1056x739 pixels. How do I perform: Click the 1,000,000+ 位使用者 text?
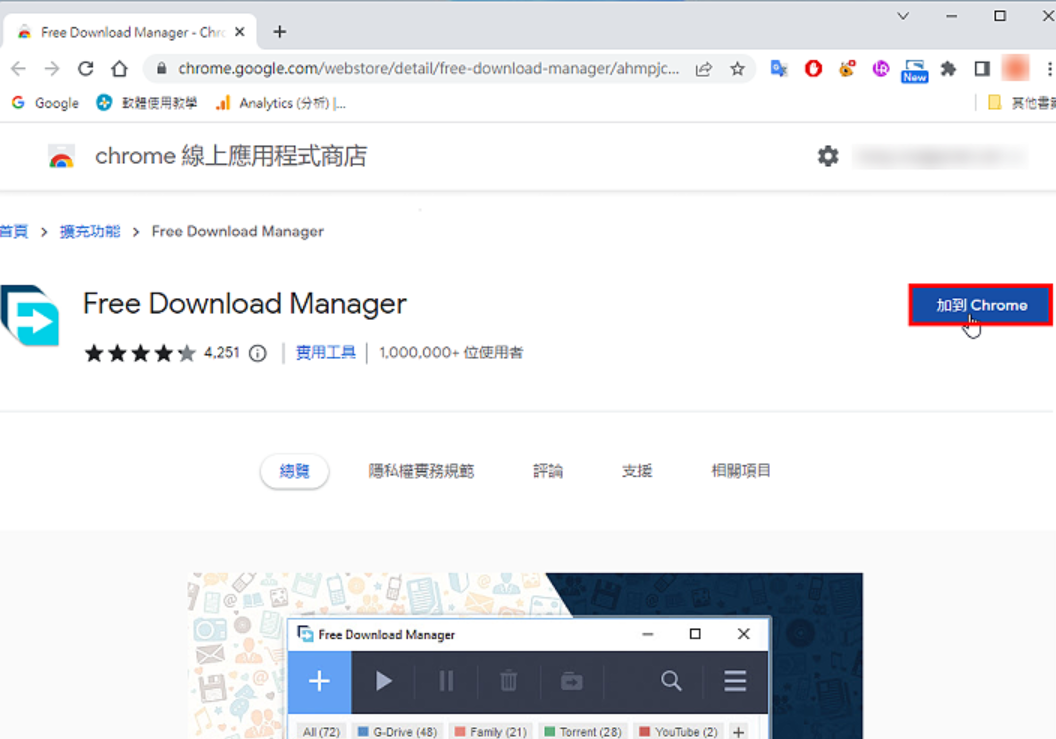451,353
